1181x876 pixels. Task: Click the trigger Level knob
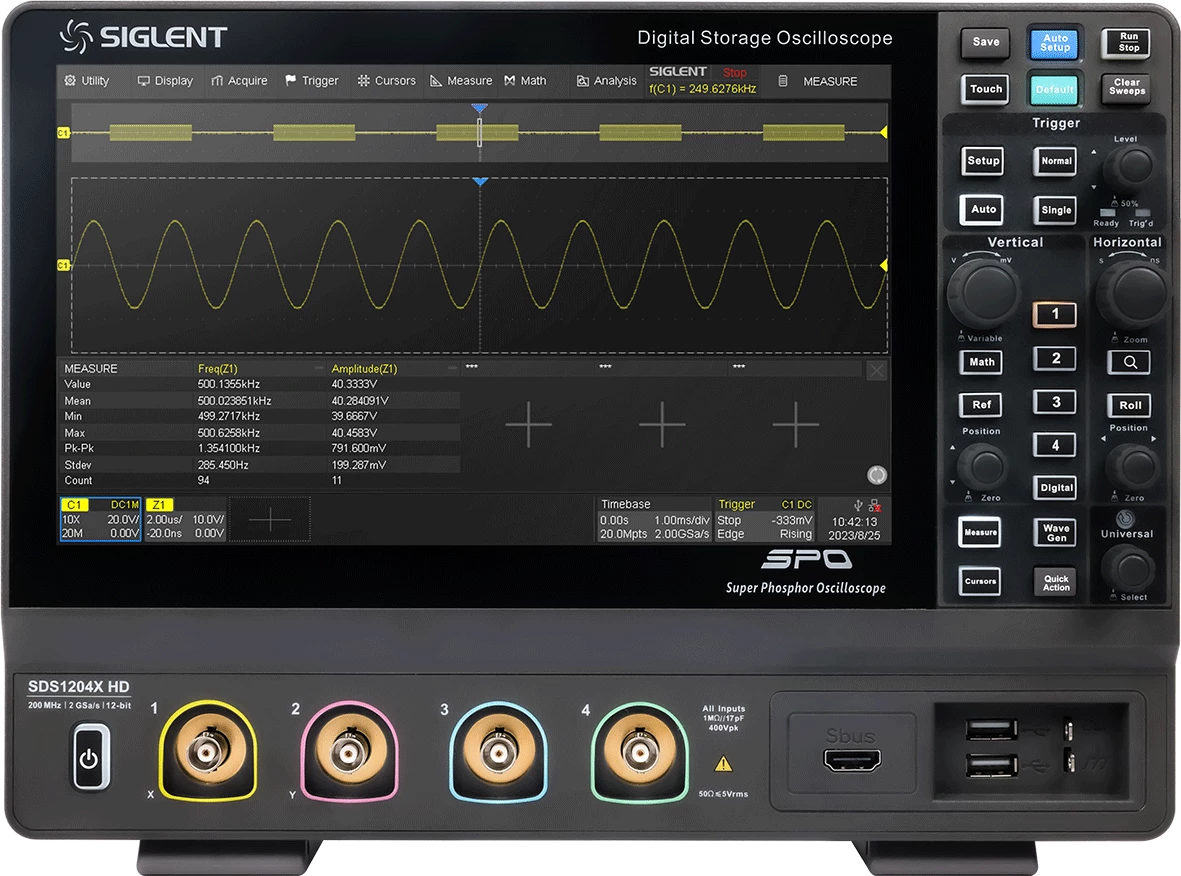coord(1133,166)
